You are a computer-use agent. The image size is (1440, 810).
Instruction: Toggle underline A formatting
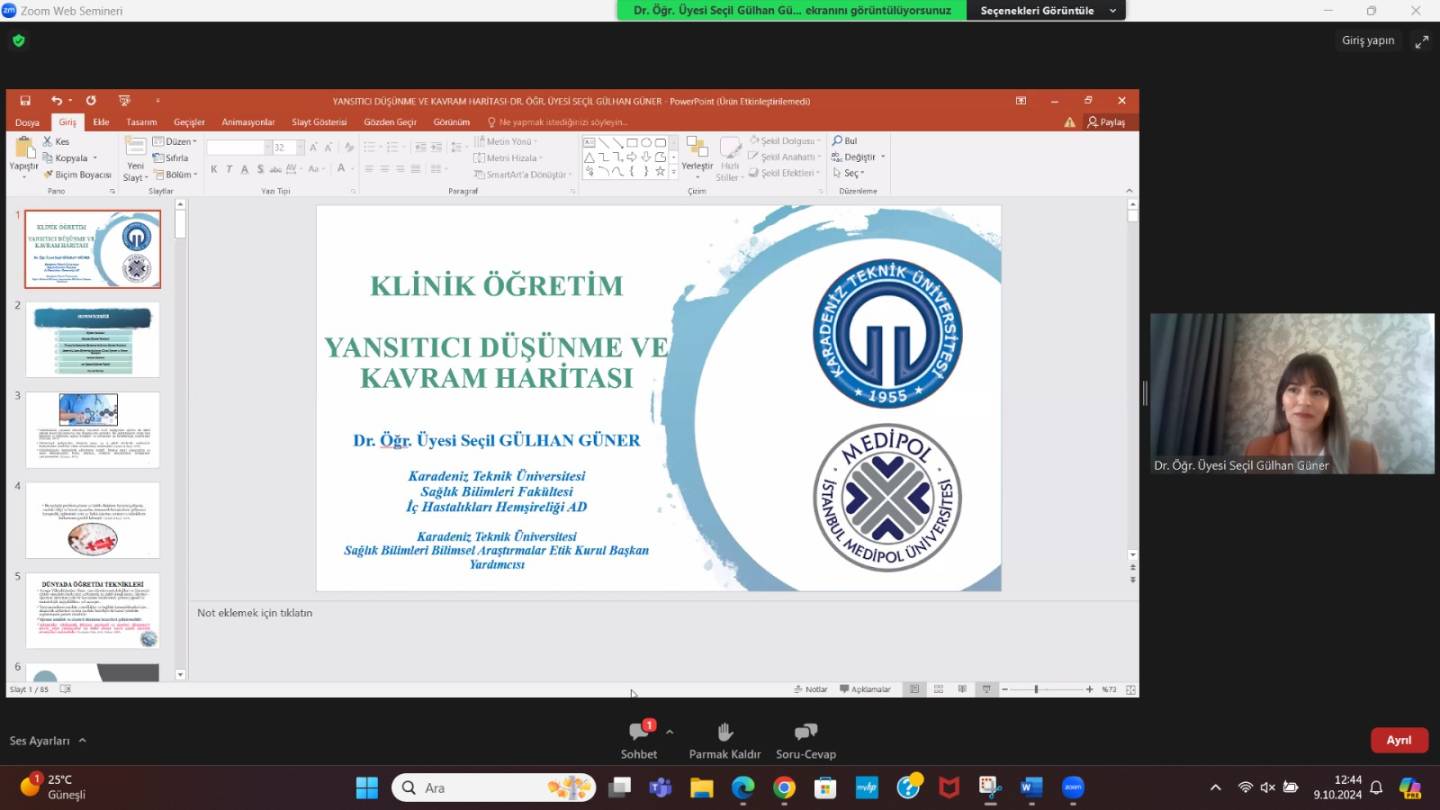pos(245,170)
